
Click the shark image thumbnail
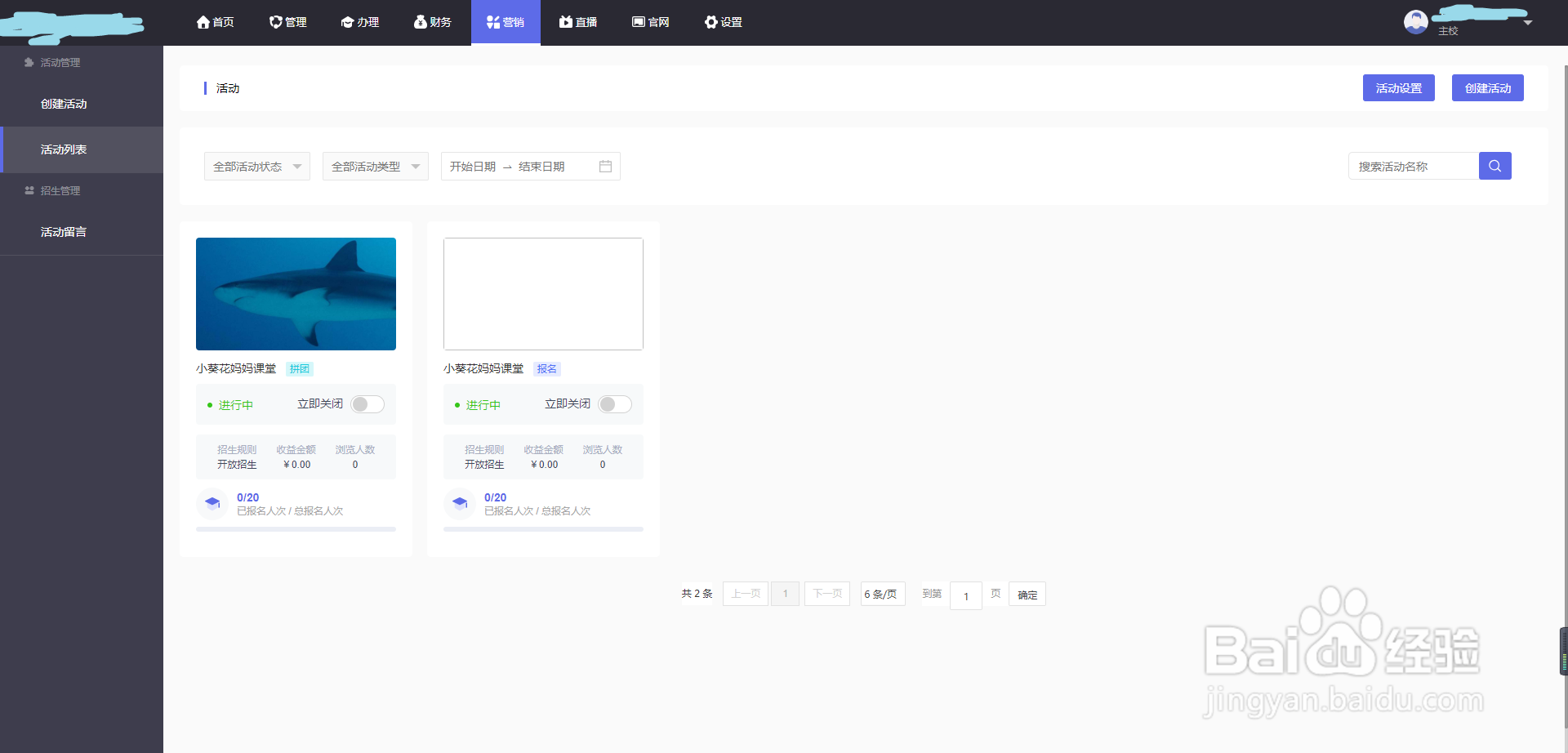tap(296, 293)
